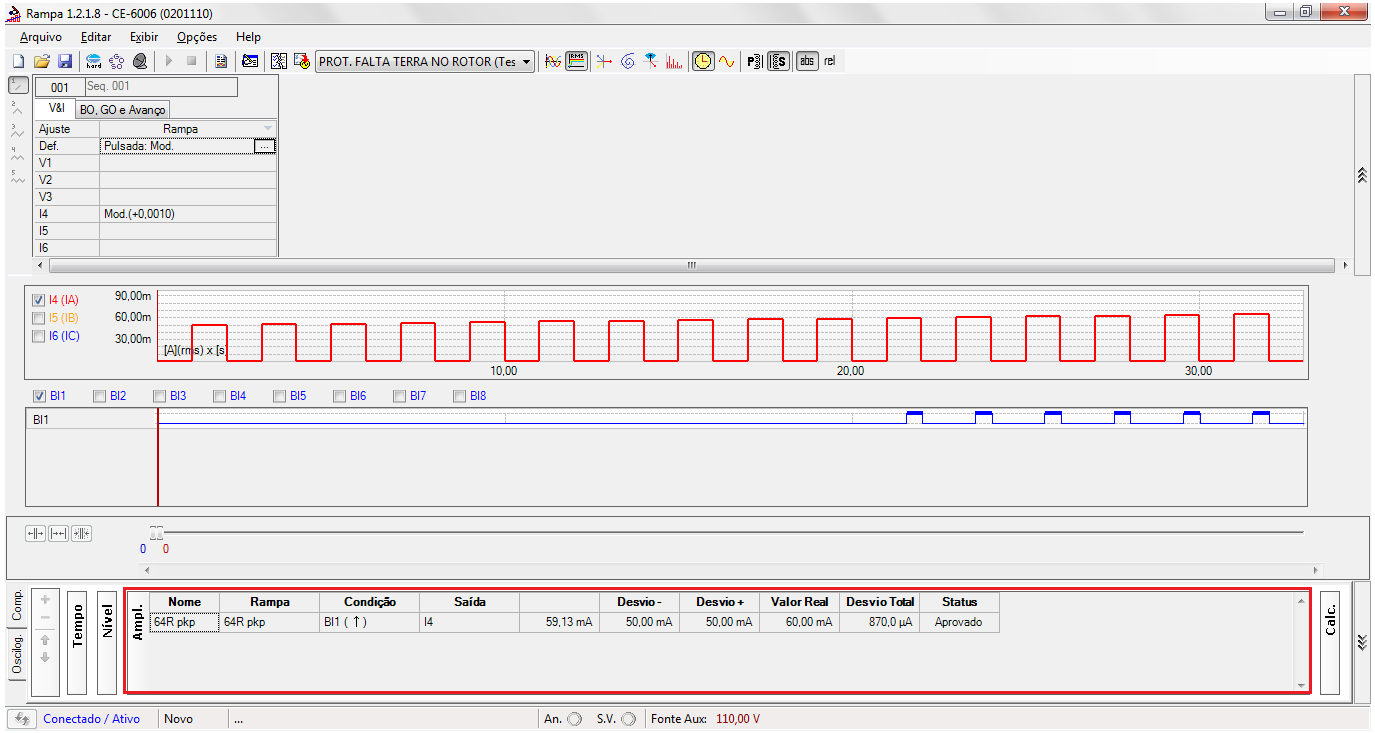Screen dimensions: 1375x733
Task: Open PROT. FALTA TERRA NO ROTOR dropdown
Action: click(x=426, y=61)
